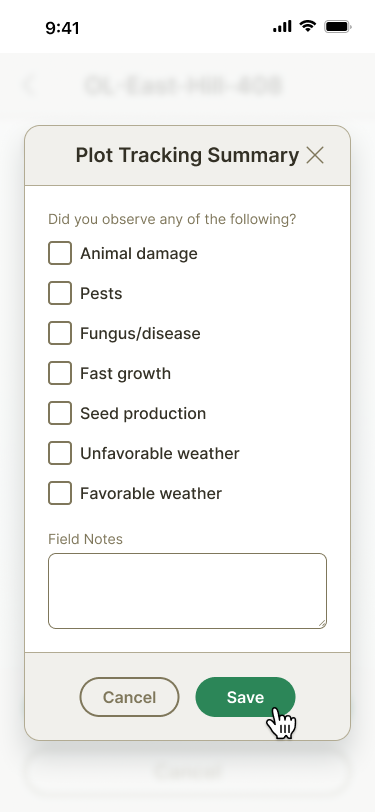Check the Favorable weather checkbox

tap(60, 493)
